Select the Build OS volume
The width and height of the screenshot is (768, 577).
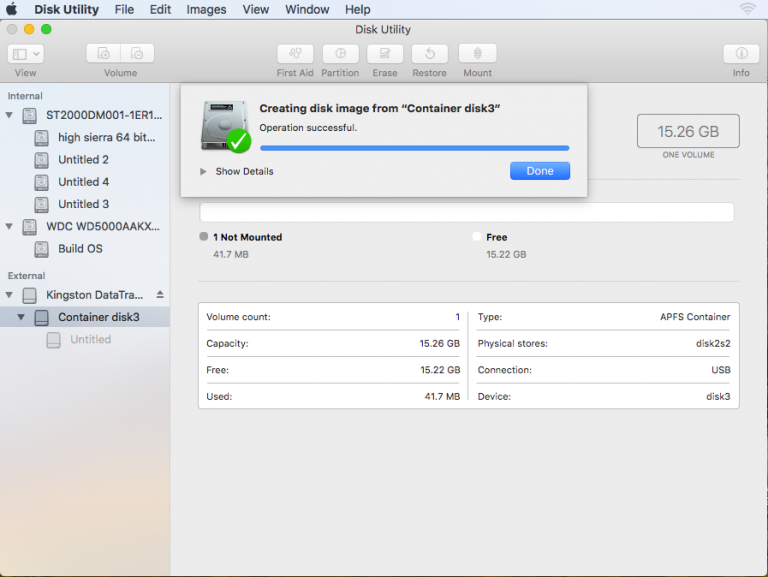pyautogui.click(x=85, y=248)
